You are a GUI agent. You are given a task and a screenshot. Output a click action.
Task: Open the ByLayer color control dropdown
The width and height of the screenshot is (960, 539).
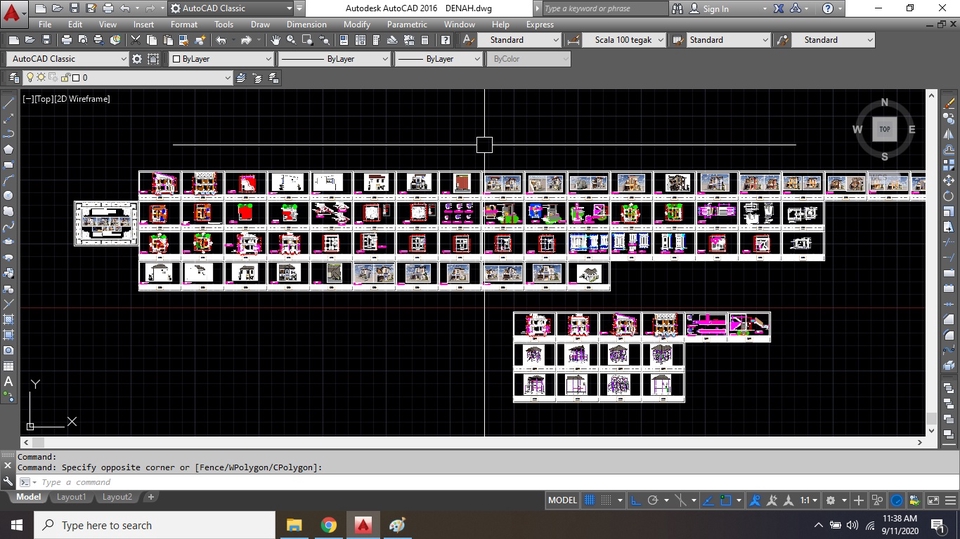coord(220,59)
